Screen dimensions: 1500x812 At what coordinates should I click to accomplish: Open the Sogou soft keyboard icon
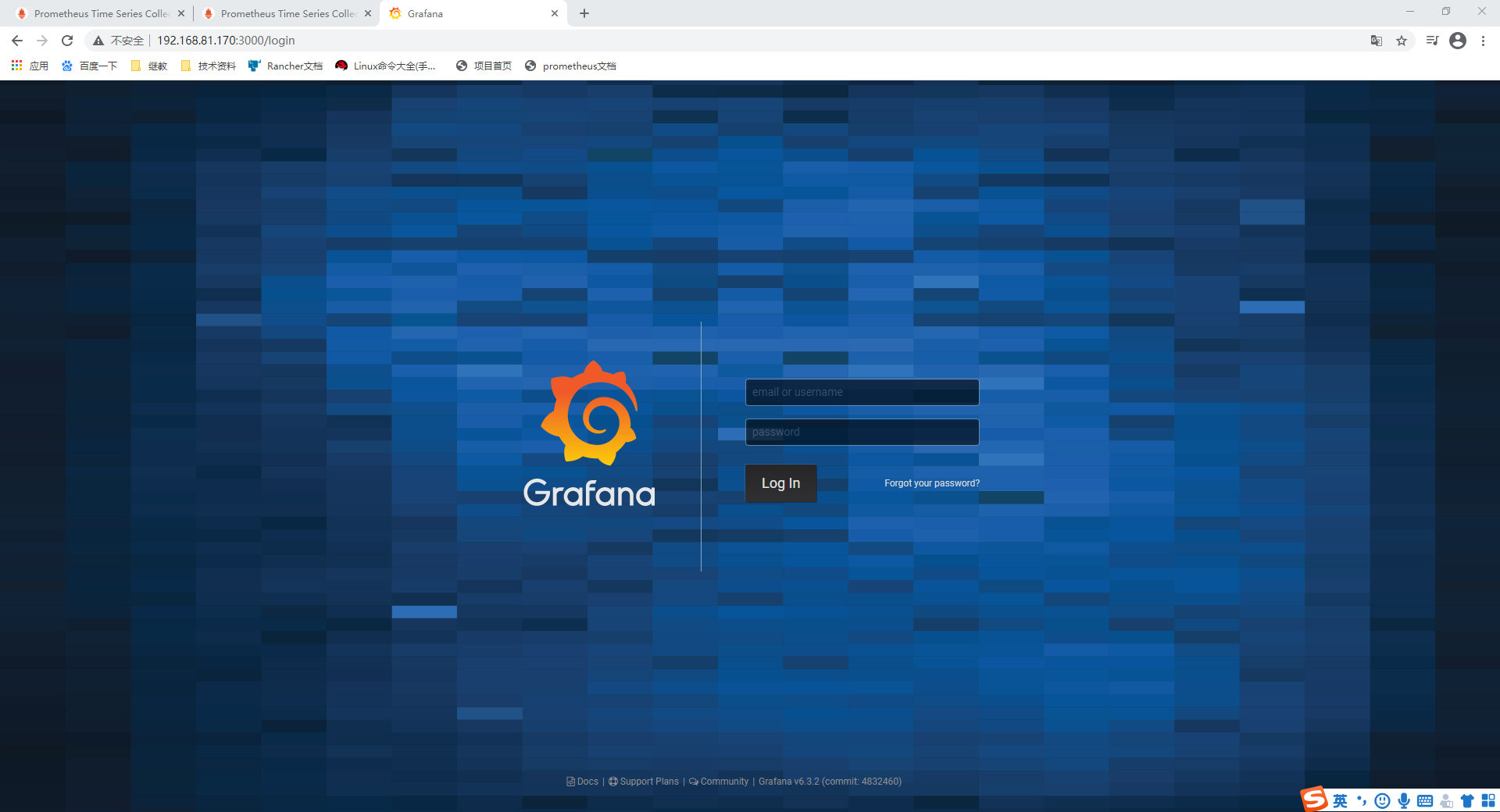(1425, 801)
